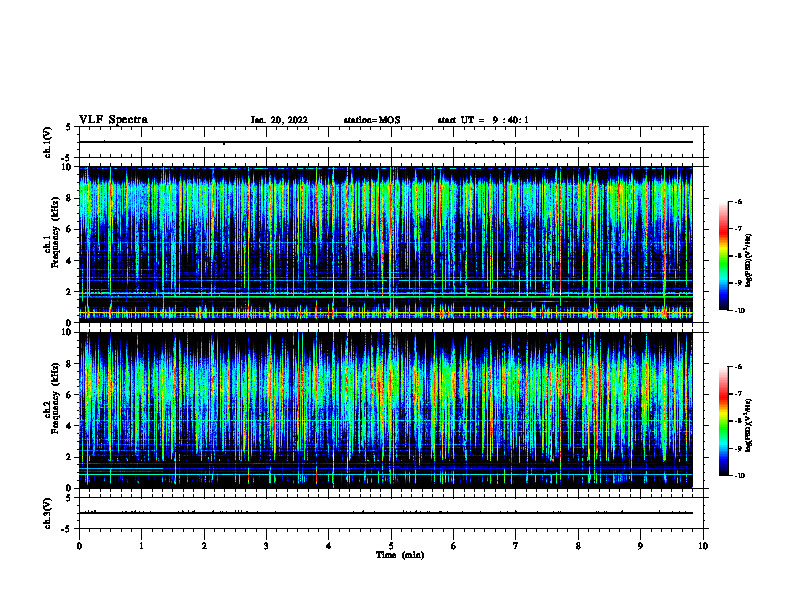This screenshot has height=612, width=792.
Task: Click time-axis tick label "10" minutes
Action: point(703,546)
